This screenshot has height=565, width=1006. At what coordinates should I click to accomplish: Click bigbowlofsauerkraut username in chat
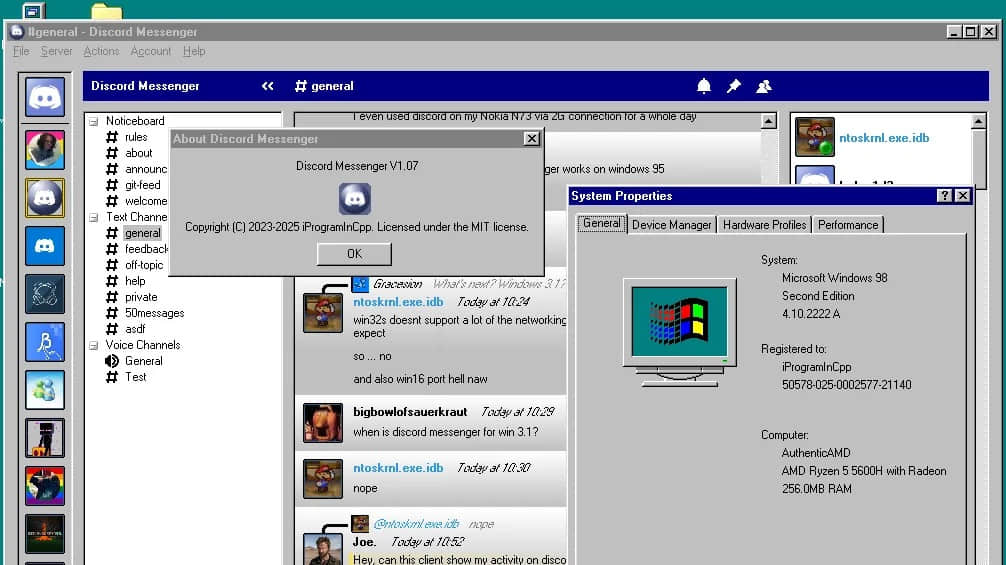pyautogui.click(x=410, y=412)
